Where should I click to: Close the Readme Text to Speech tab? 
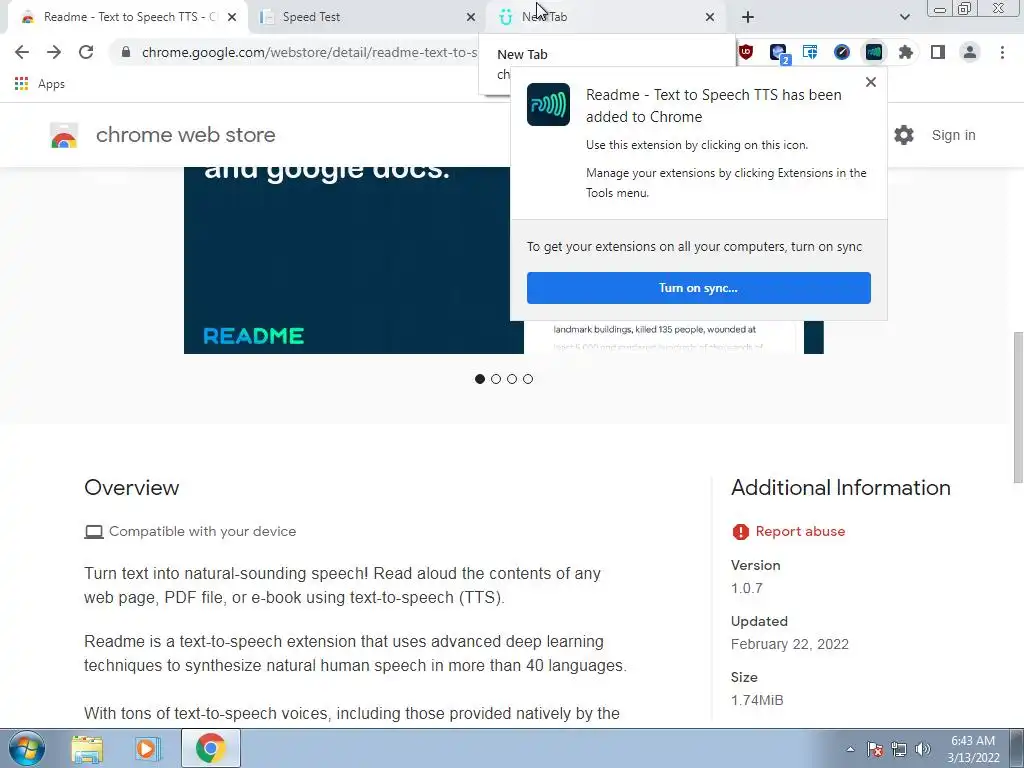click(232, 17)
